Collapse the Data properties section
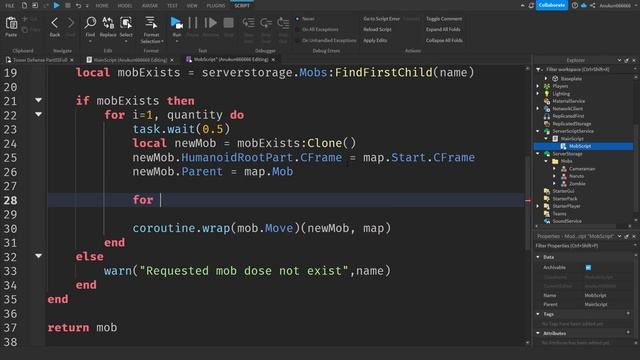The height and width of the screenshot is (360, 640). tap(538, 257)
